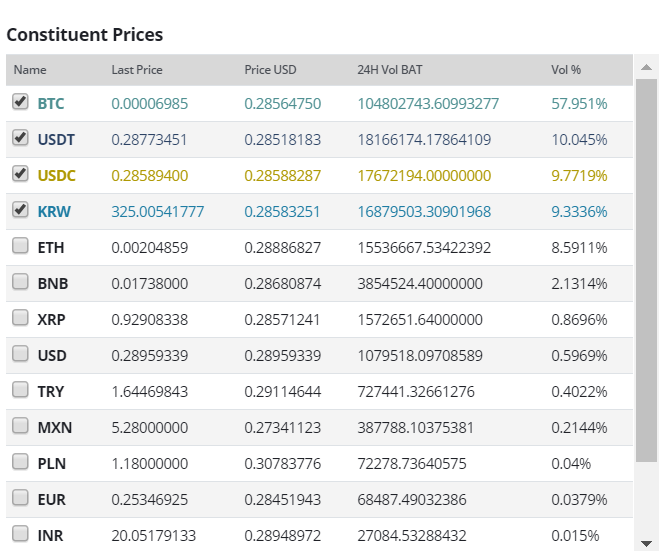This screenshot has width=661, height=551.
Task: Click the Name column header
Action: 30,70
